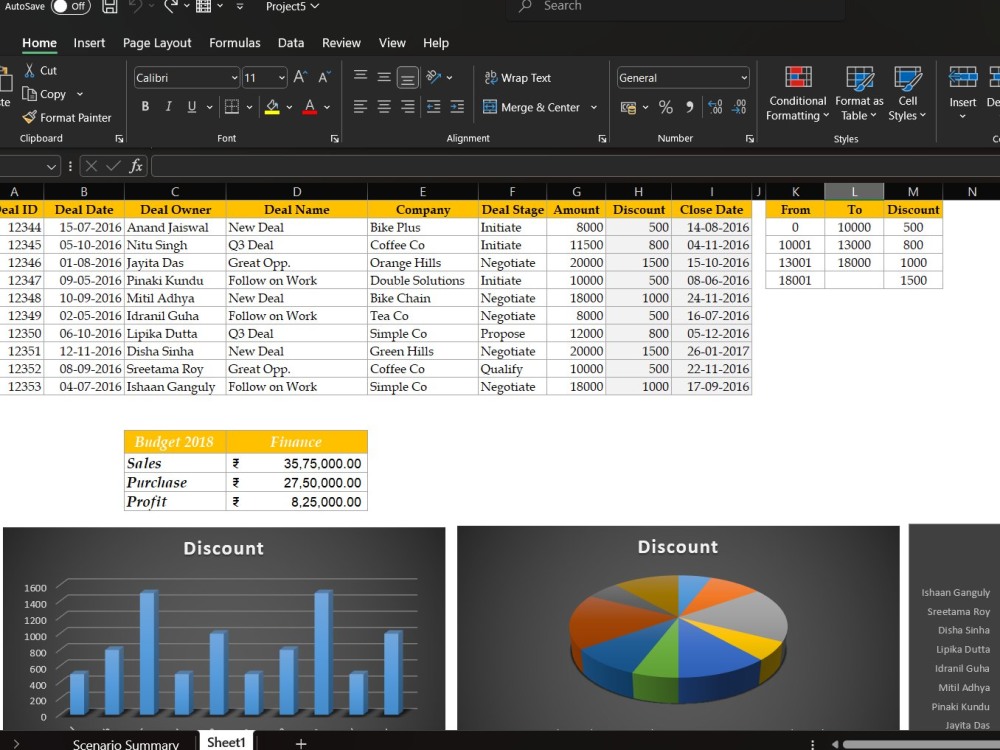Click Top Align icon
Image resolution: width=1000 pixels, height=750 pixels.
(360, 77)
